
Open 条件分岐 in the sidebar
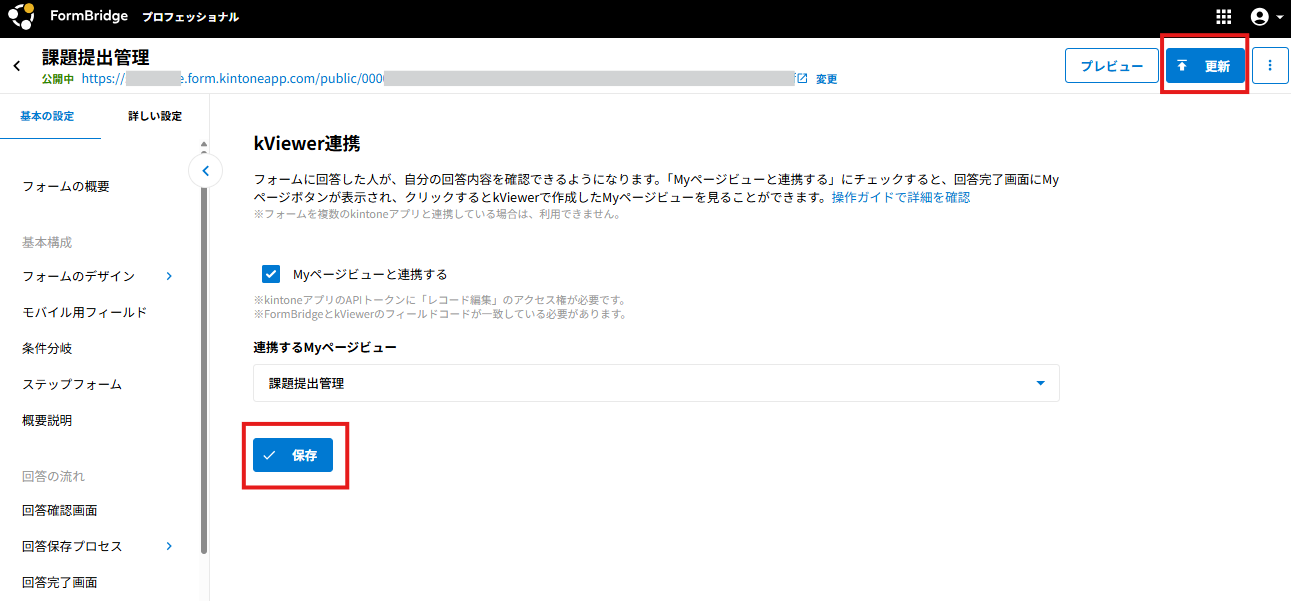[x=47, y=349]
